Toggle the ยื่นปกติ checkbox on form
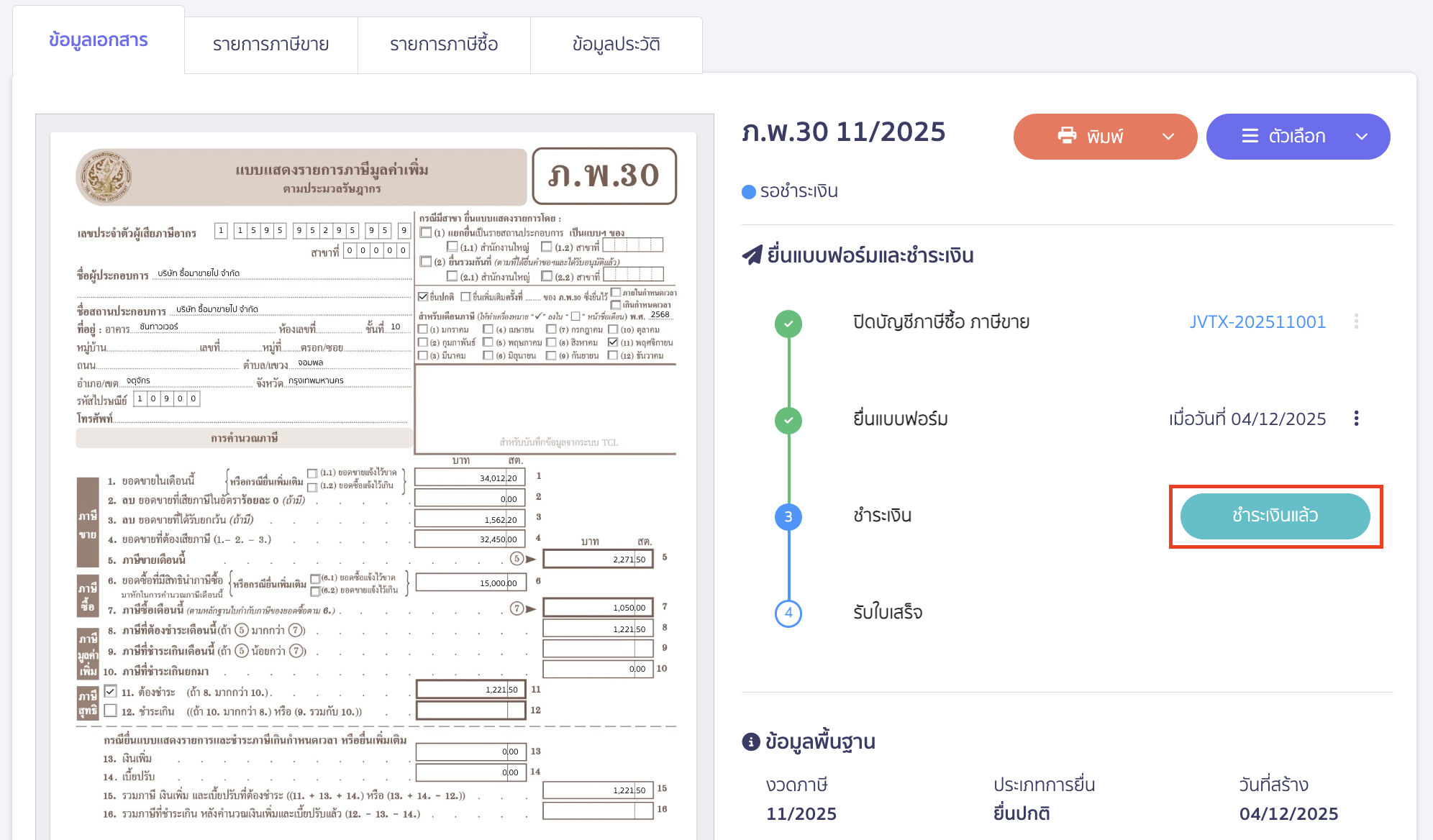Screen dimensions: 1433x840 (423, 296)
